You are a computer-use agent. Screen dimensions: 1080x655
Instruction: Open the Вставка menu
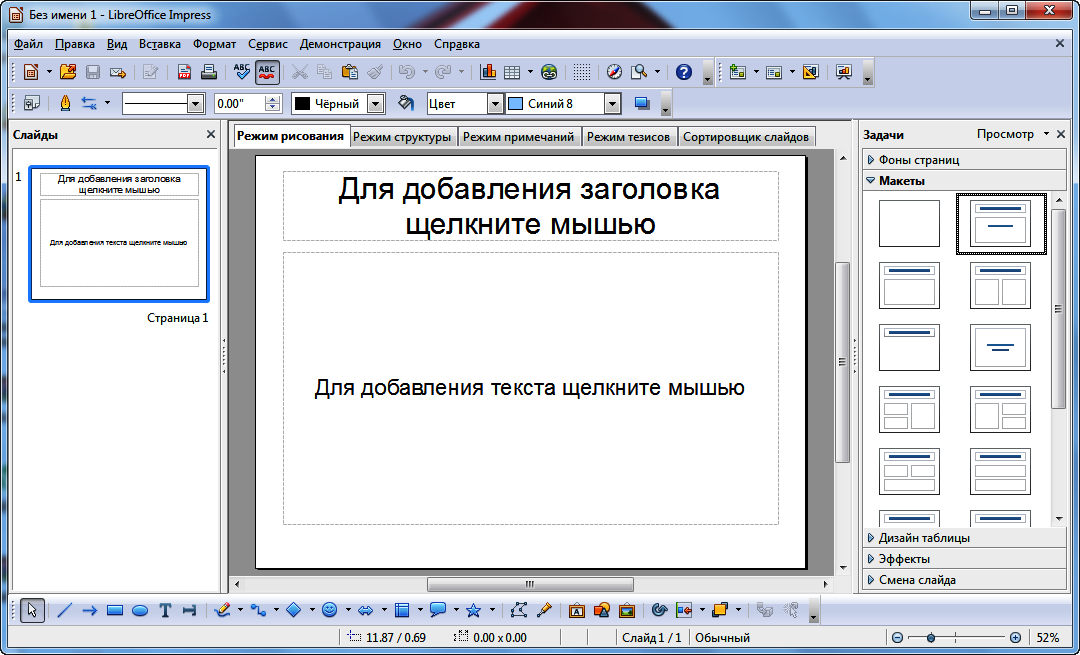pyautogui.click(x=160, y=43)
